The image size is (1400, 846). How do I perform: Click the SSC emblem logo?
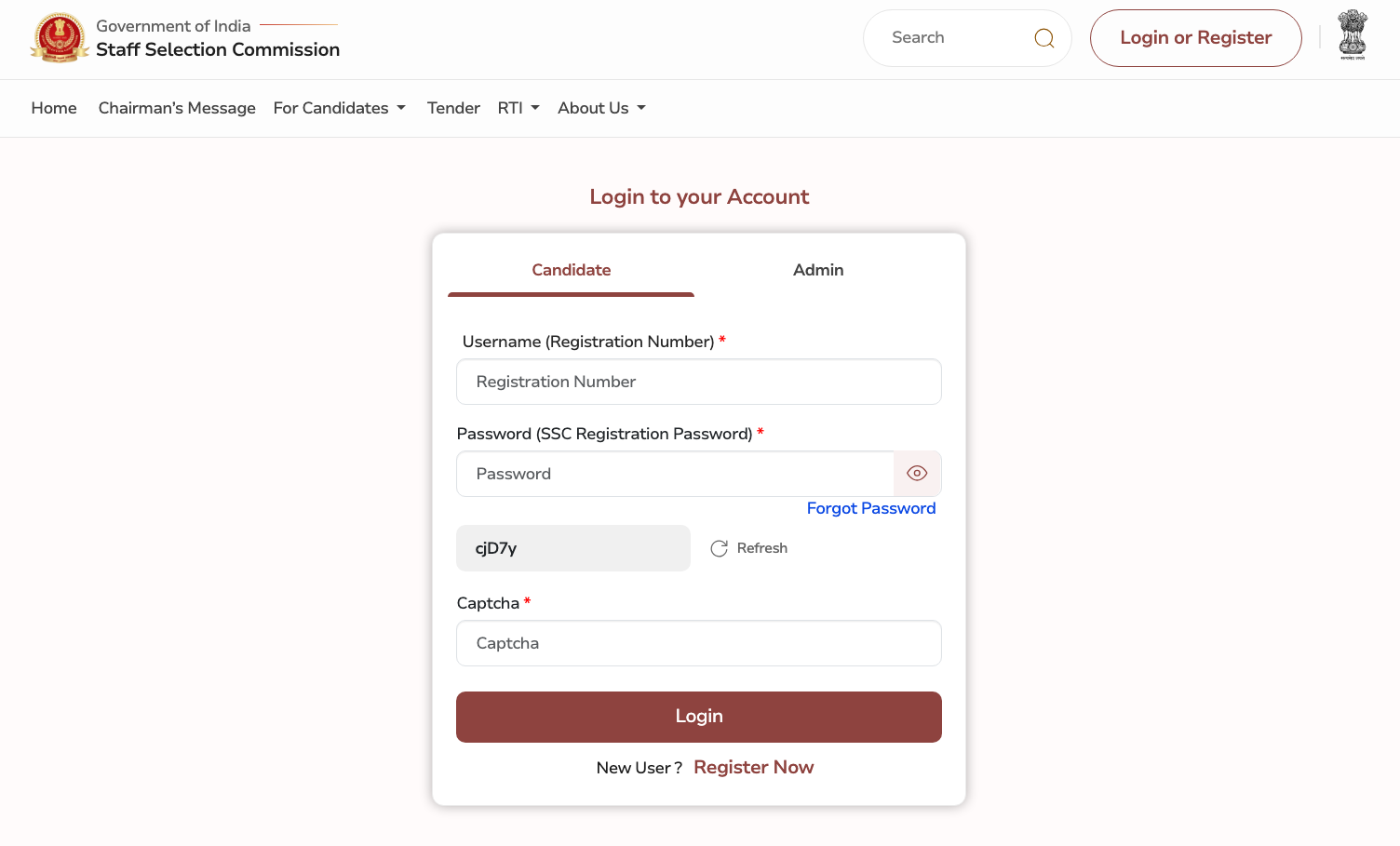coord(60,38)
